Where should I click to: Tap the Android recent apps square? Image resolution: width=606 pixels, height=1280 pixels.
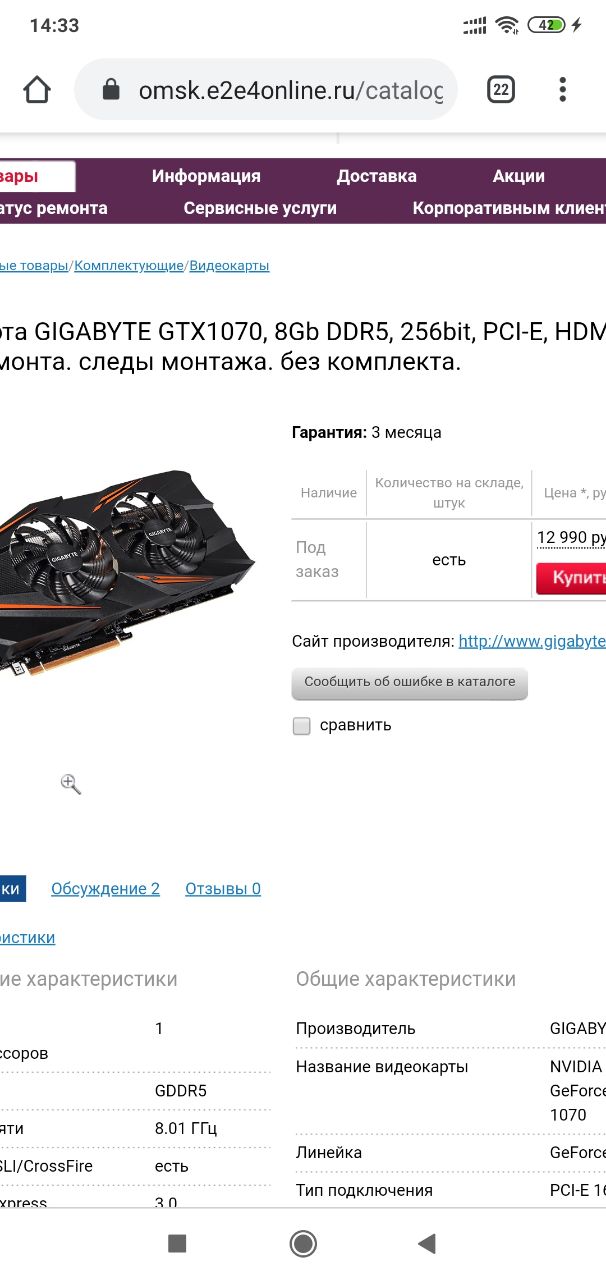[x=177, y=1243]
